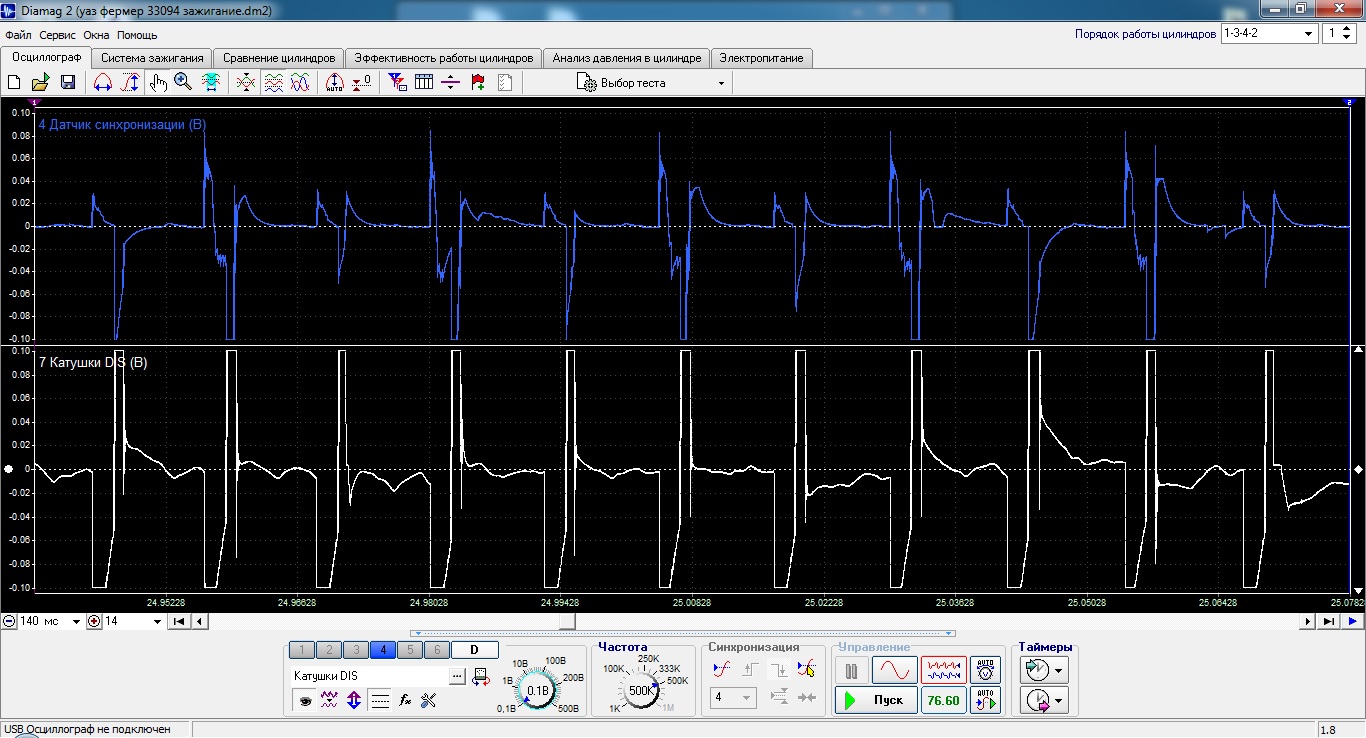This screenshot has width=1366, height=738.
Task: Open the Помощь menu
Action: tap(137, 34)
